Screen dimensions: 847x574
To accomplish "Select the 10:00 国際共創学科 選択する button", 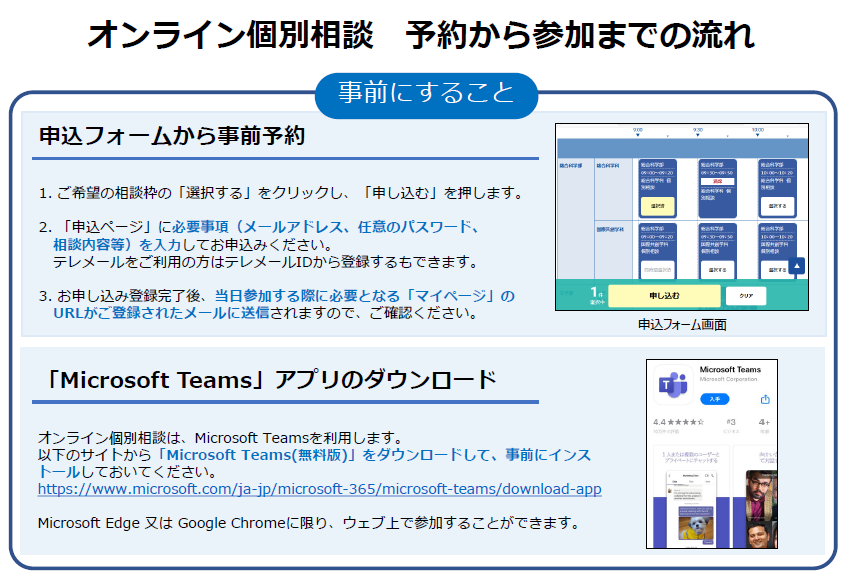I will [x=777, y=269].
